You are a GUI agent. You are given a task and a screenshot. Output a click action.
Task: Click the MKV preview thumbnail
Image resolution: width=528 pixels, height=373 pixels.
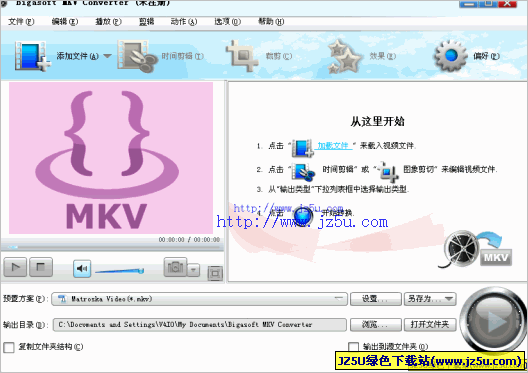111,158
